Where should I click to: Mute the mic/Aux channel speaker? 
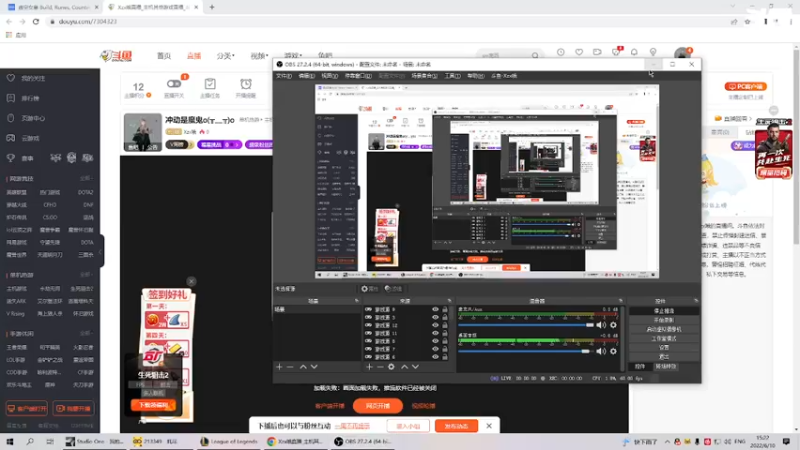click(602, 325)
